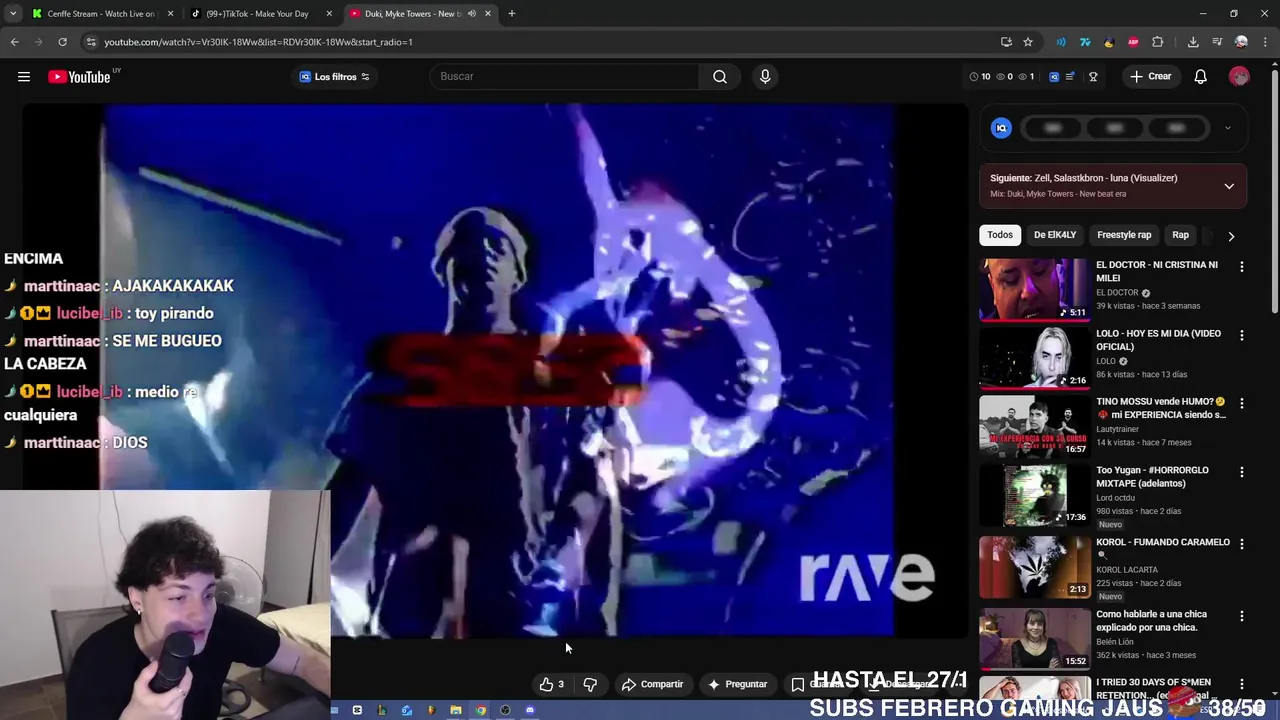Open a new browser tab

tap(512, 14)
